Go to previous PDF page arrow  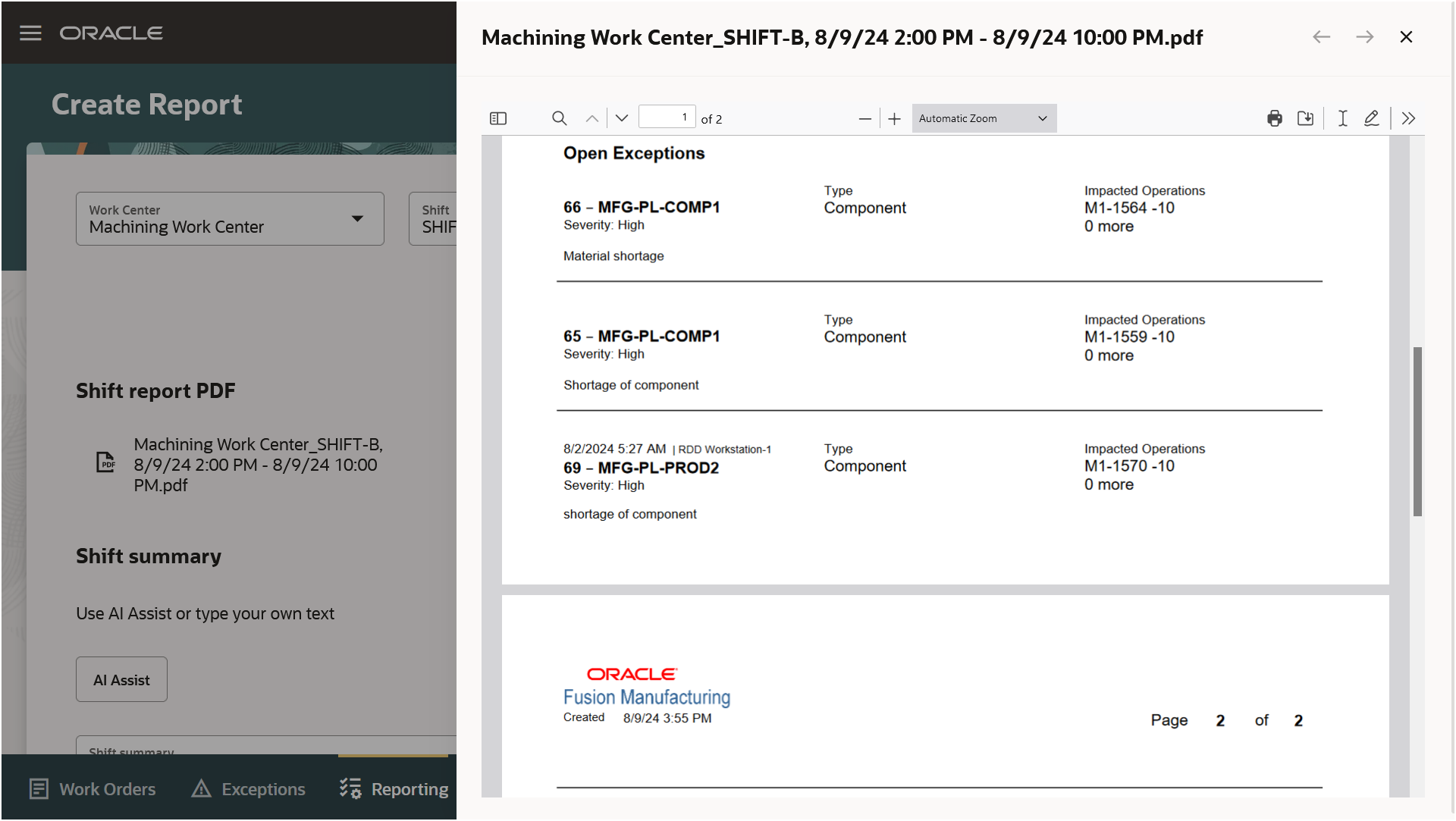point(592,118)
